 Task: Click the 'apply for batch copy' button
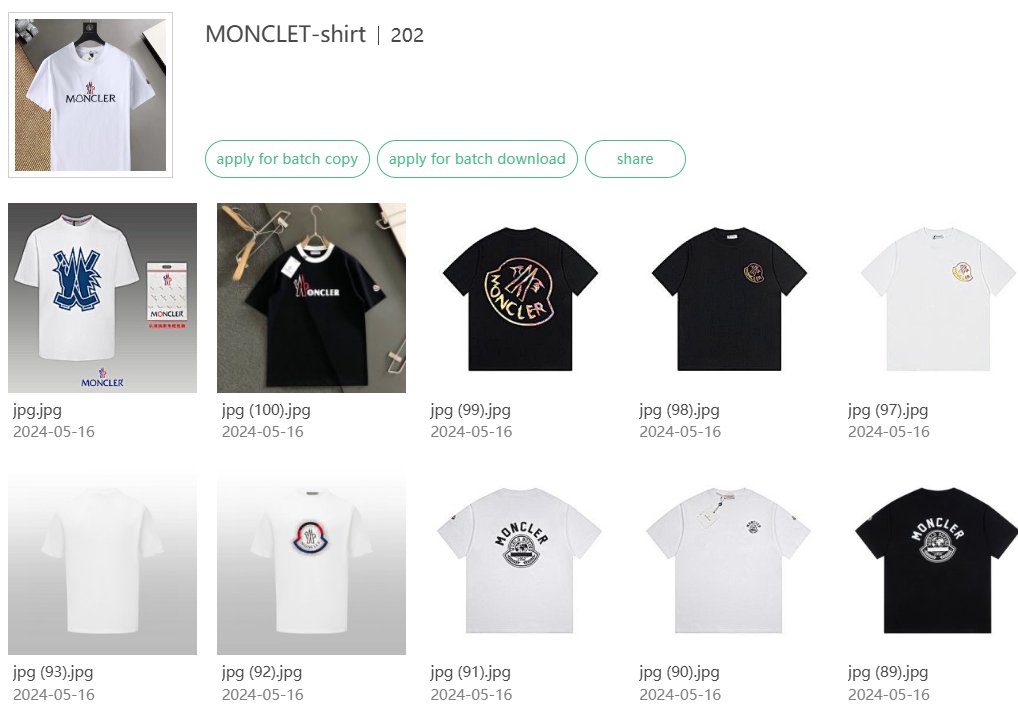click(x=287, y=159)
